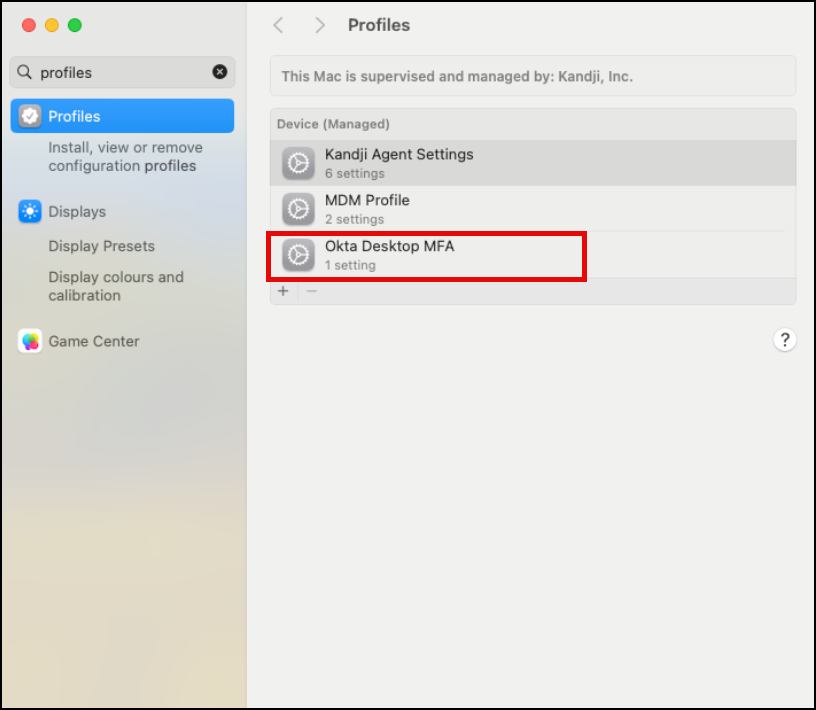Open Display colours and calibration result

click(x=116, y=286)
